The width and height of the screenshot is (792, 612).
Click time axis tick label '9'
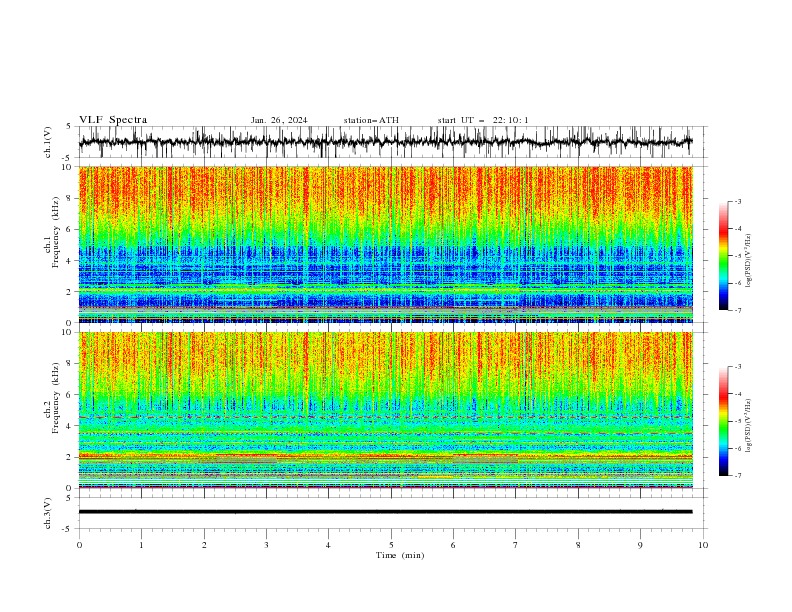(x=640, y=545)
